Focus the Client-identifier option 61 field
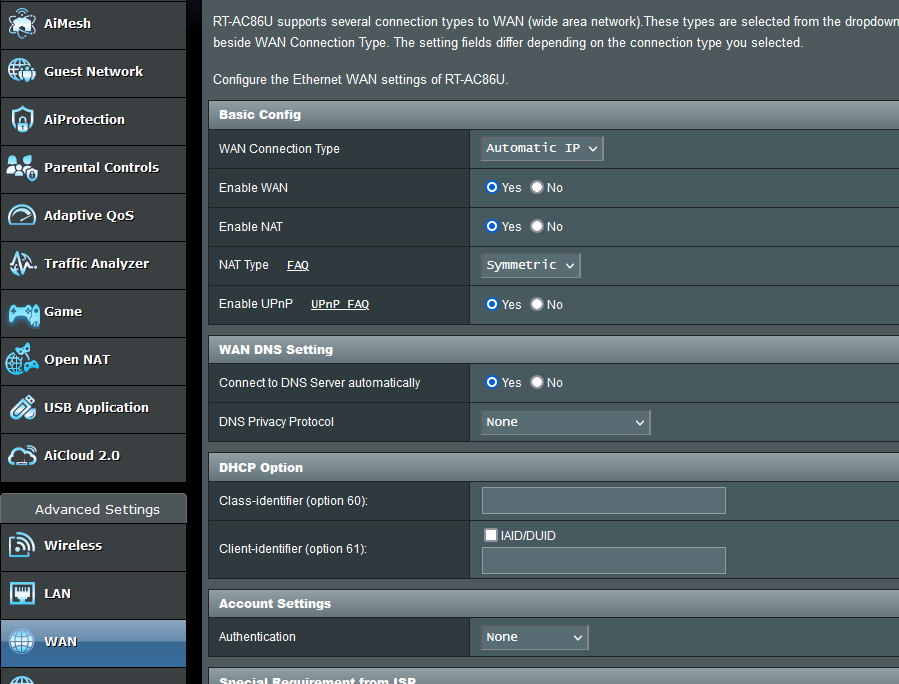The height and width of the screenshot is (684, 899). click(x=604, y=560)
